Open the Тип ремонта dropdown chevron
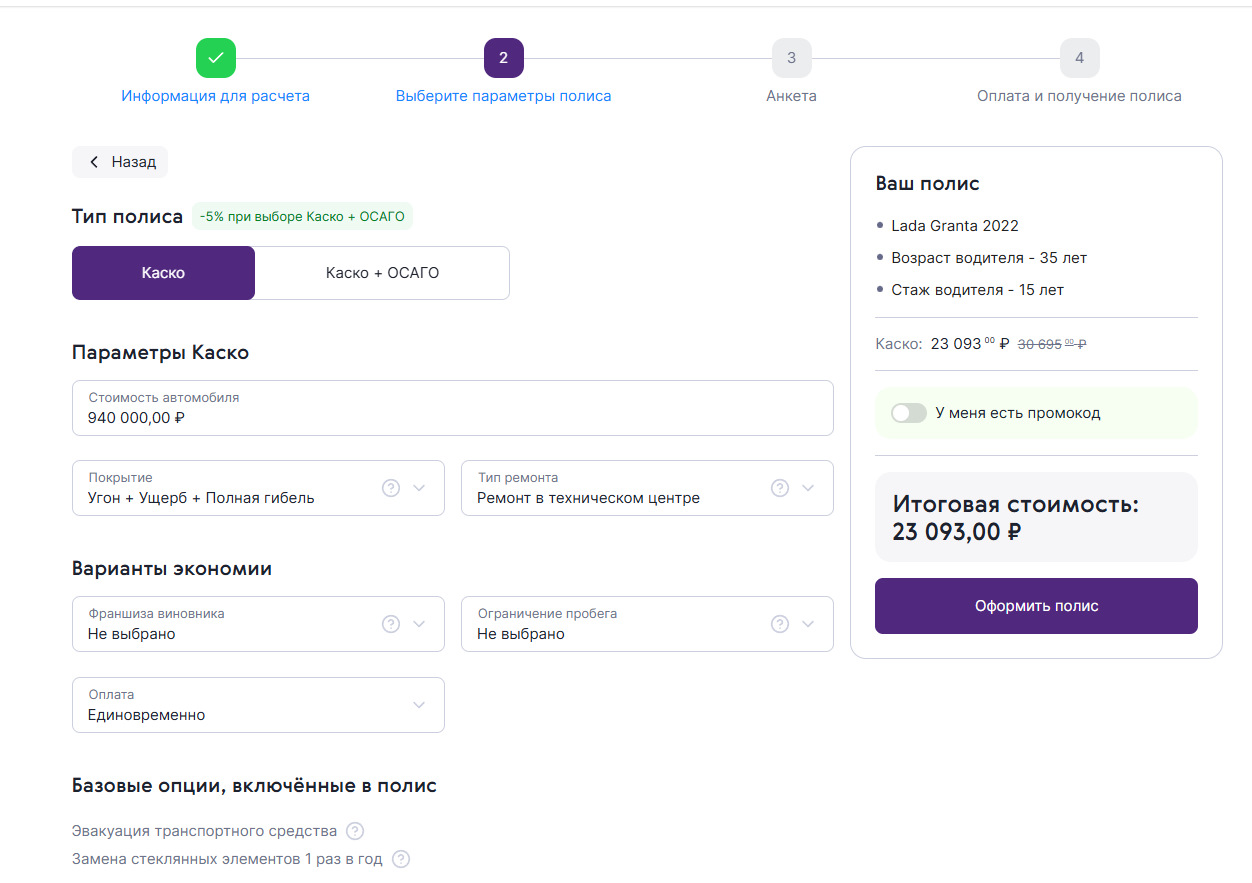Viewport: 1252px width, 883px height. tap(808, 488)
